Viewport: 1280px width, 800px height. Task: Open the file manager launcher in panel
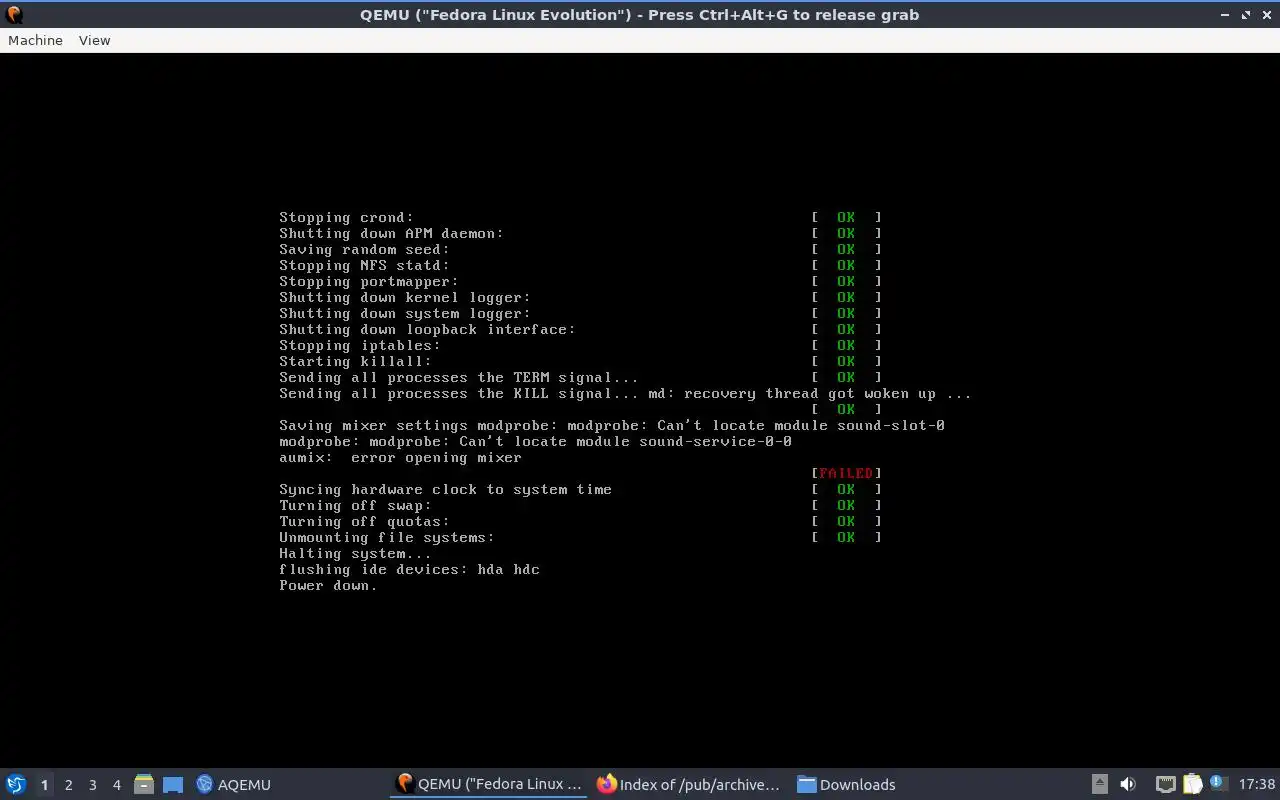144,784
